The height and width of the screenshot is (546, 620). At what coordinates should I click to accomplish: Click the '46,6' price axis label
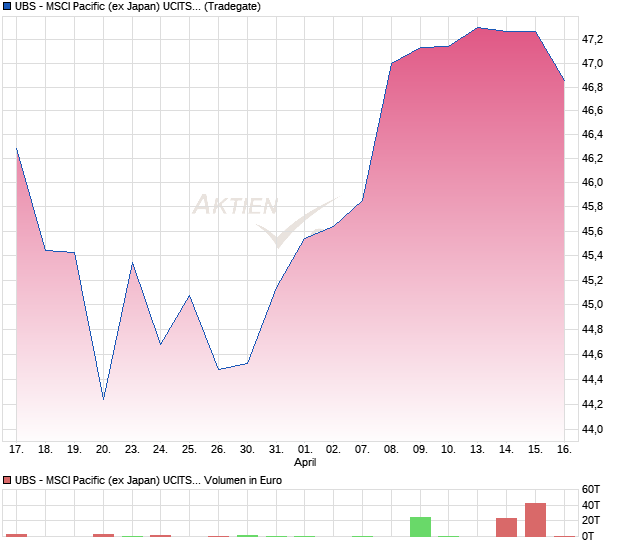click(592, 110)
